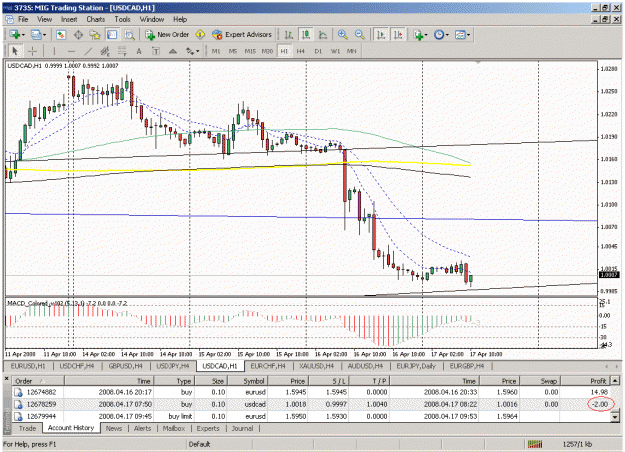Select the text label T tool
This screenshot has height=452, width=625.
pyautogui.click(x=156, y=51)
